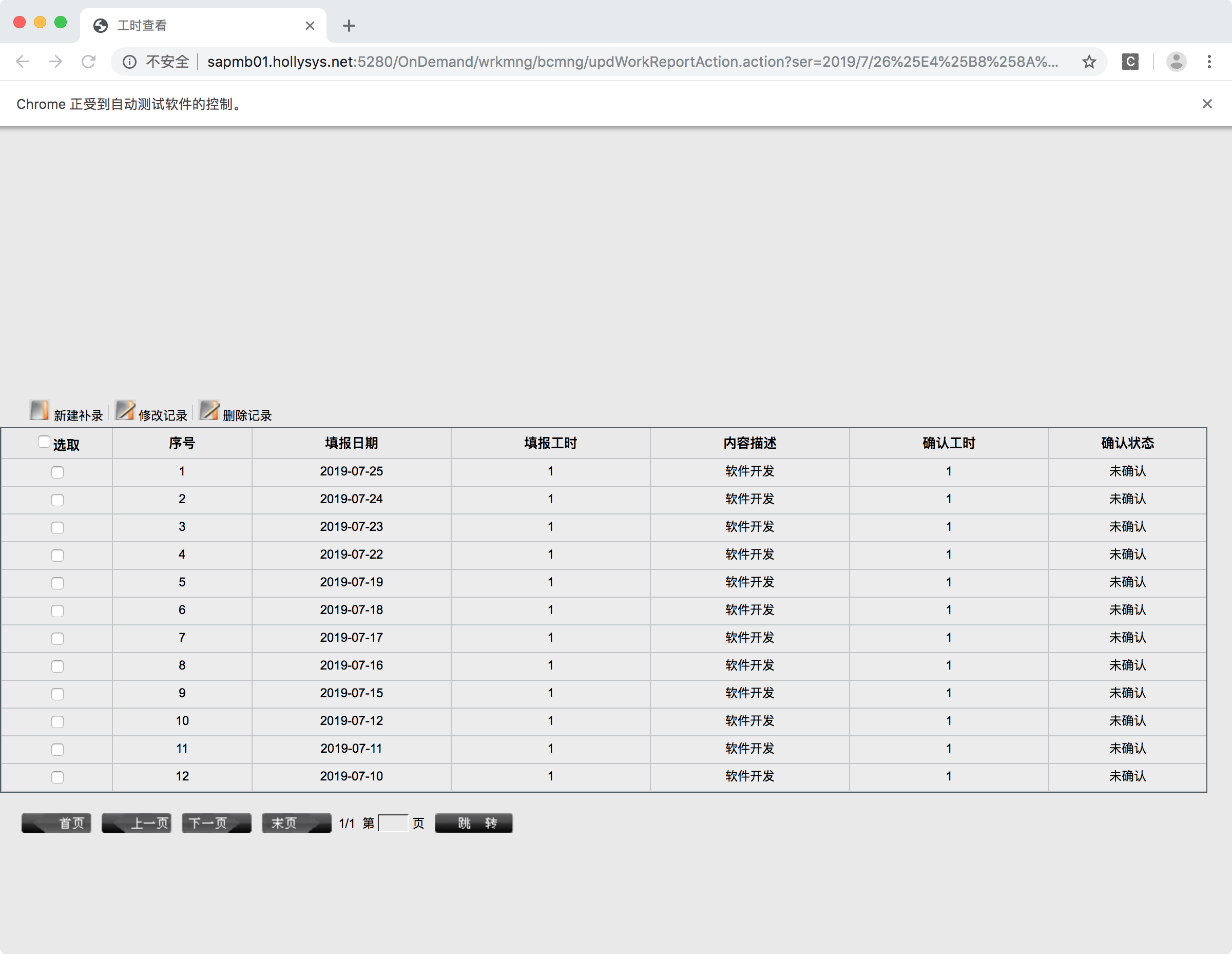Go to the 下一页 next page
This screenshot has height=954, width=1232.
pyautogui.click(x=216, y=823)
